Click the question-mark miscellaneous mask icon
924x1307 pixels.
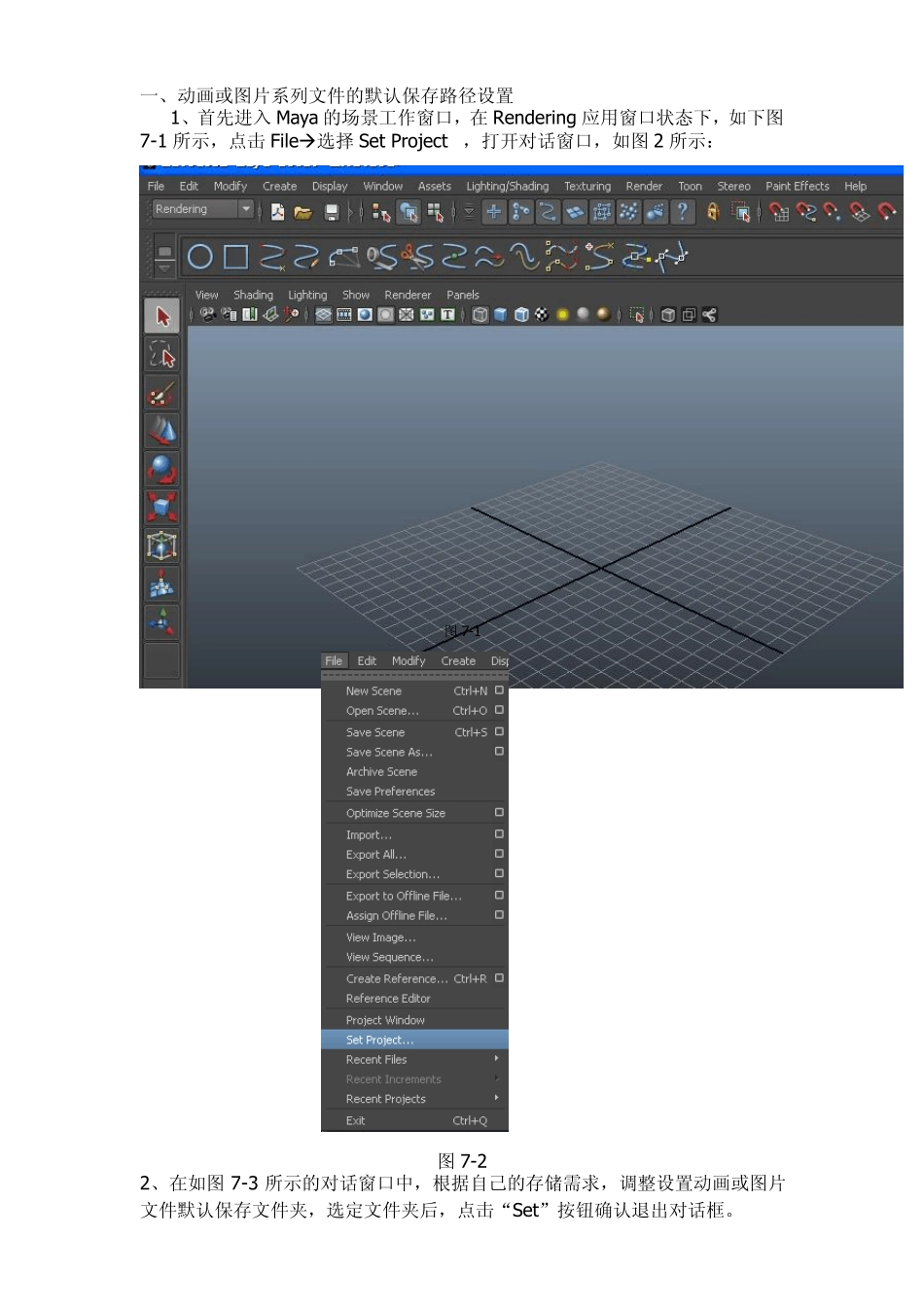683,212
